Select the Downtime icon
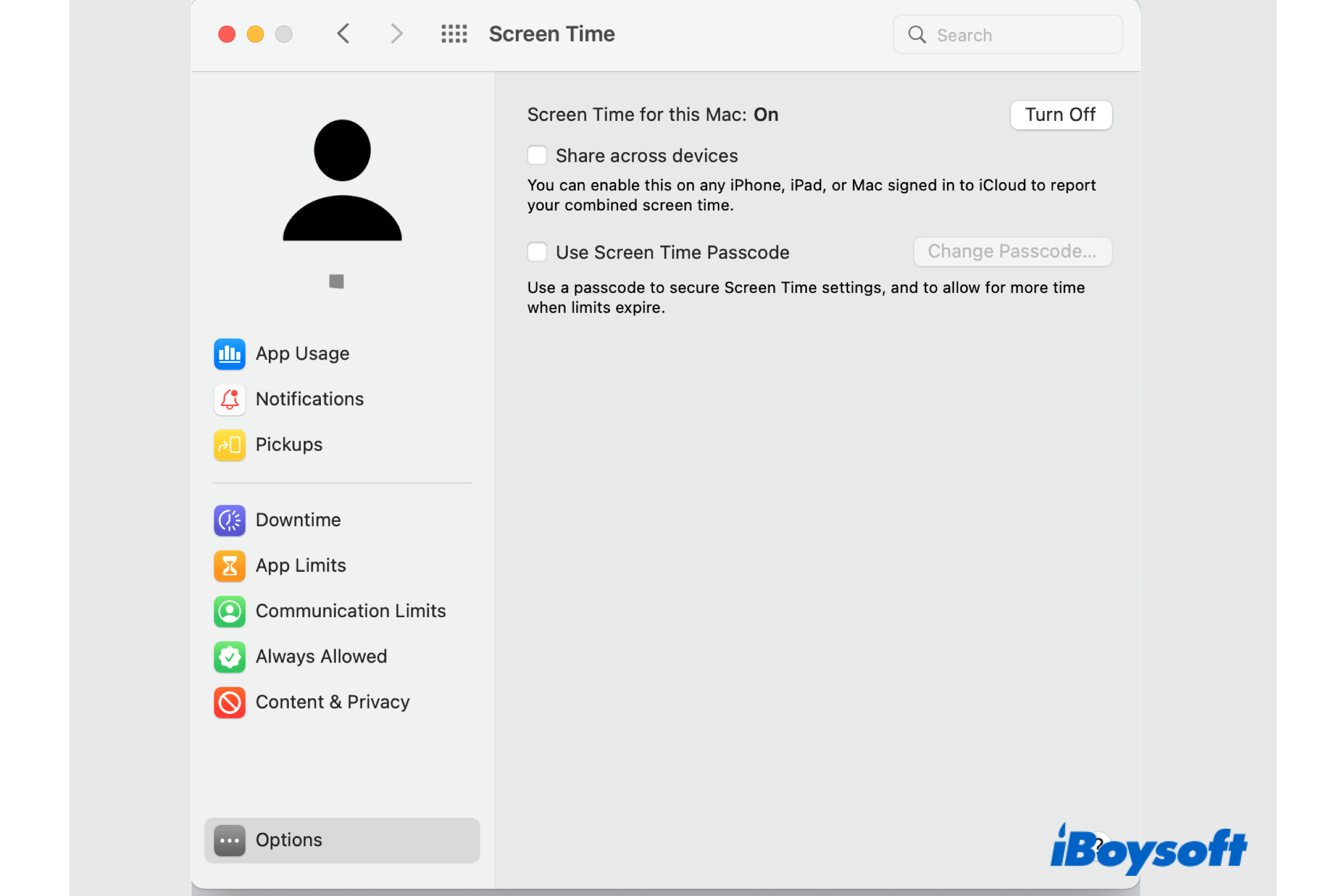1344x896 pixels. tap(229, 520)
